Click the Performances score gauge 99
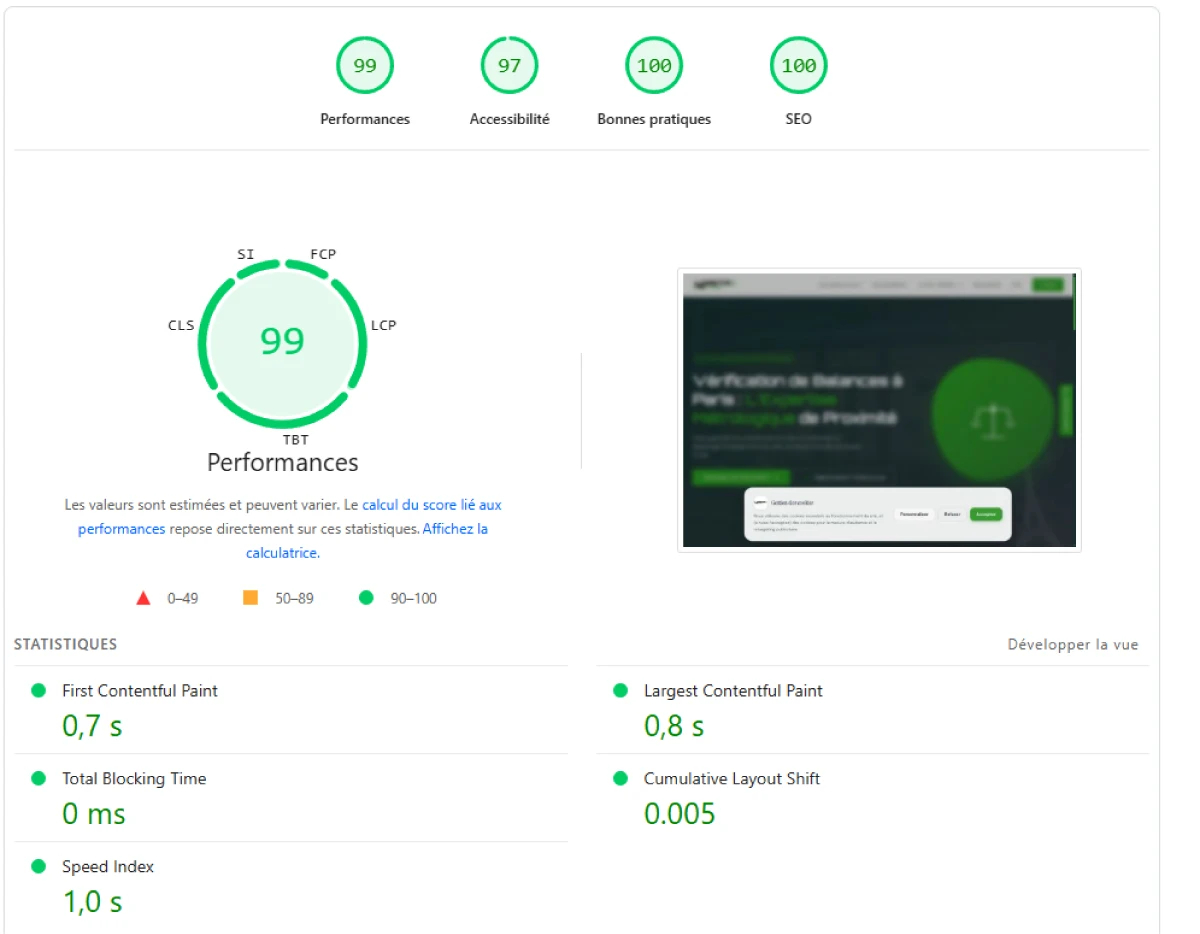The height and width of the screenshot is (934, 1200). (x=365, y=66)
